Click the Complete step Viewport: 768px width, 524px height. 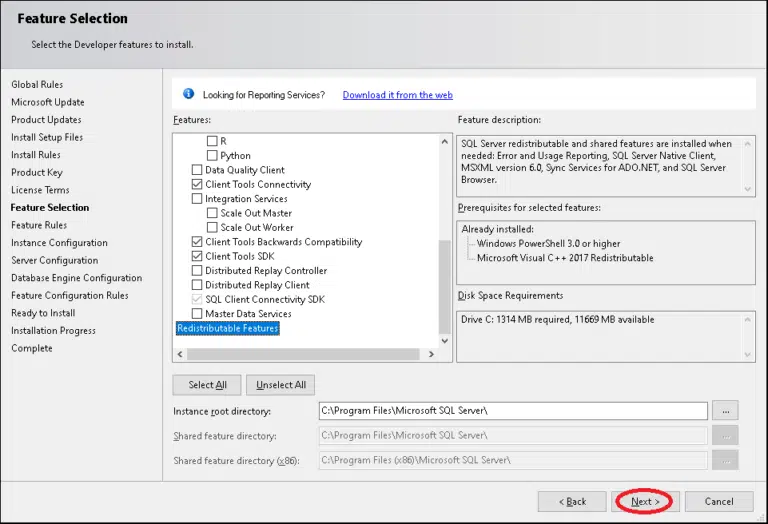point(32,348)
